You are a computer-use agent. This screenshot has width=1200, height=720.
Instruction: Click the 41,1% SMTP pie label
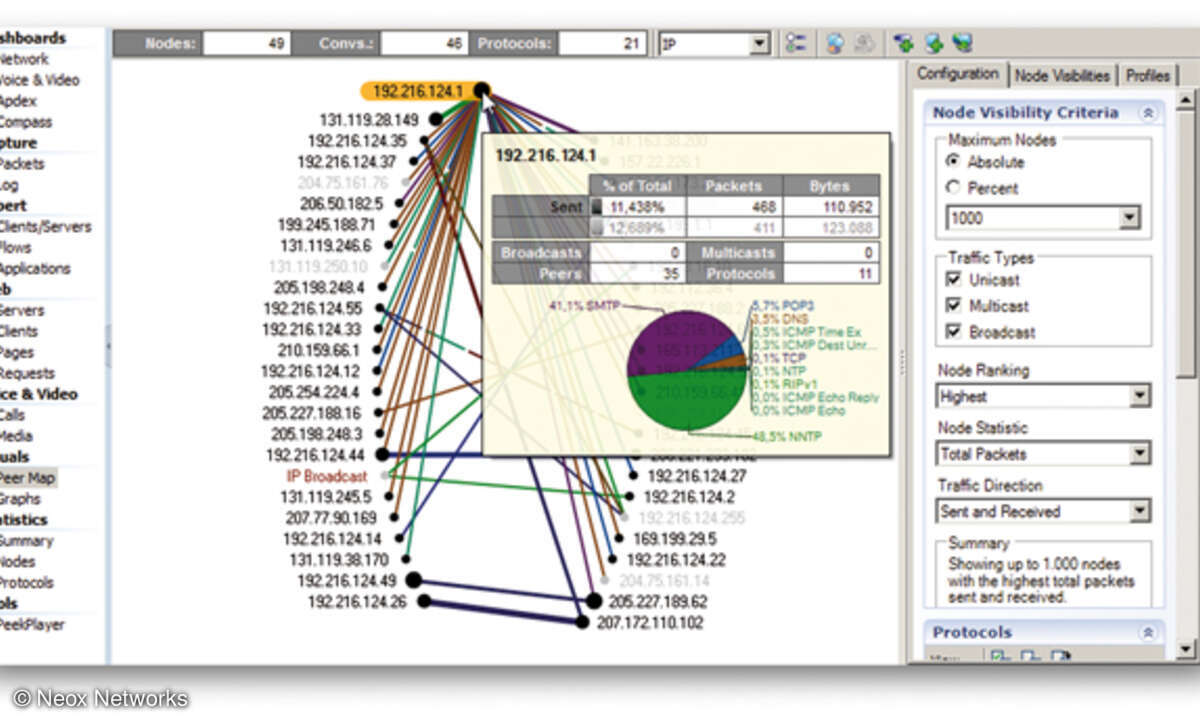tap(583, 306)
